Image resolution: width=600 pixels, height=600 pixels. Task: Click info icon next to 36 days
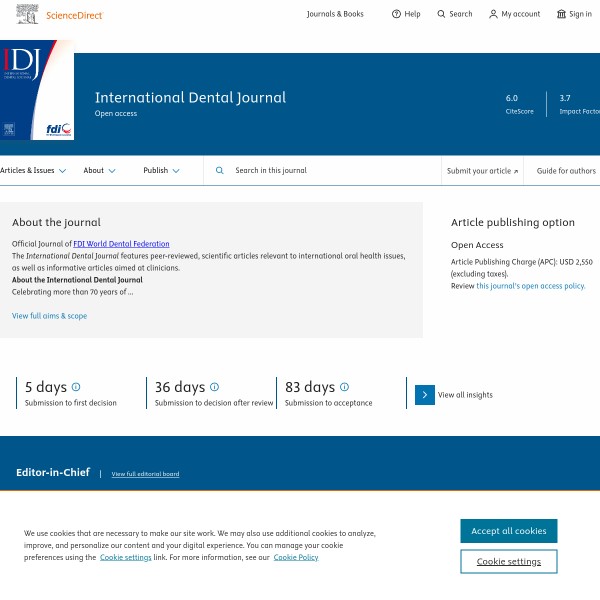(214, 387)
